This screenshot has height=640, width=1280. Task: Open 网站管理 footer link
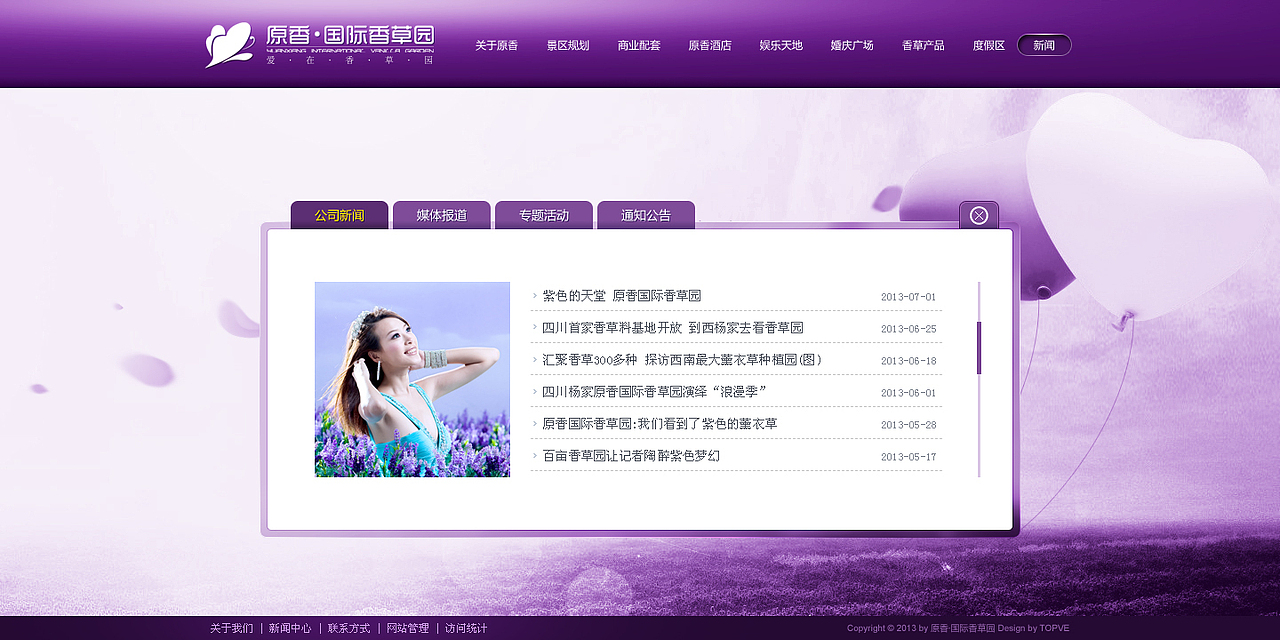tap(408, 628)
